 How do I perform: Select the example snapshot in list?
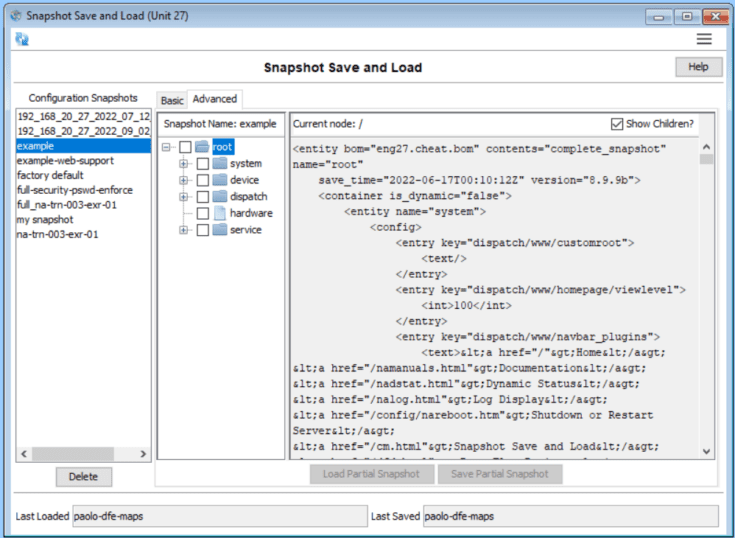pyautogui.click(x=83, y=146)
